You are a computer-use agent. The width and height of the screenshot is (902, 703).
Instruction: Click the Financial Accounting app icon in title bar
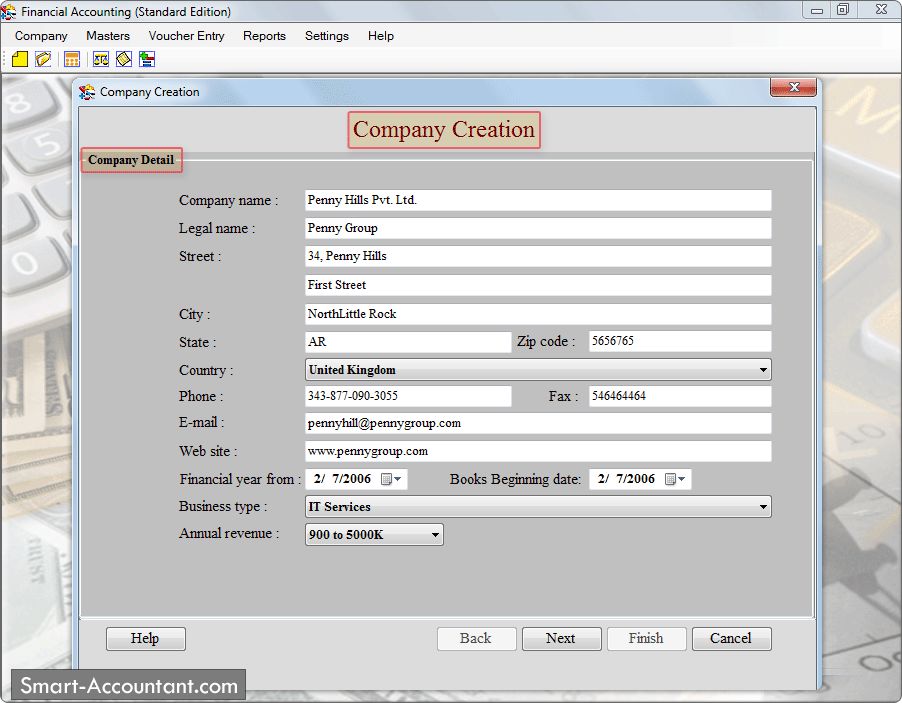[x=9, y=11]
